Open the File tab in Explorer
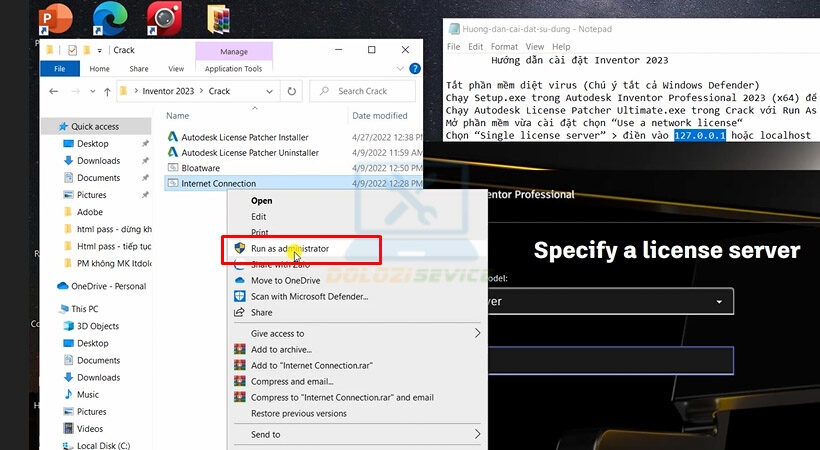 coord(60,69)
